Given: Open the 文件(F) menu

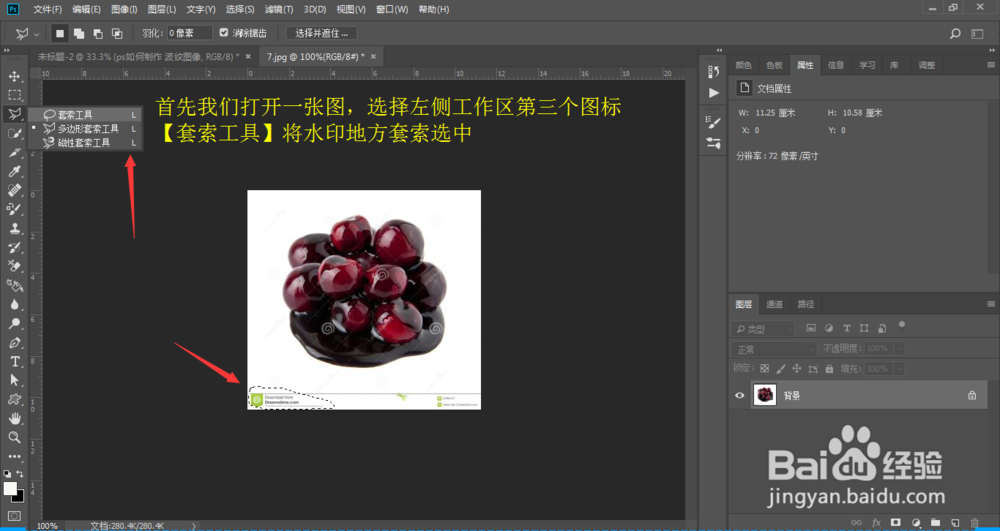Looking at the screenshot, I should pos(48,10).
